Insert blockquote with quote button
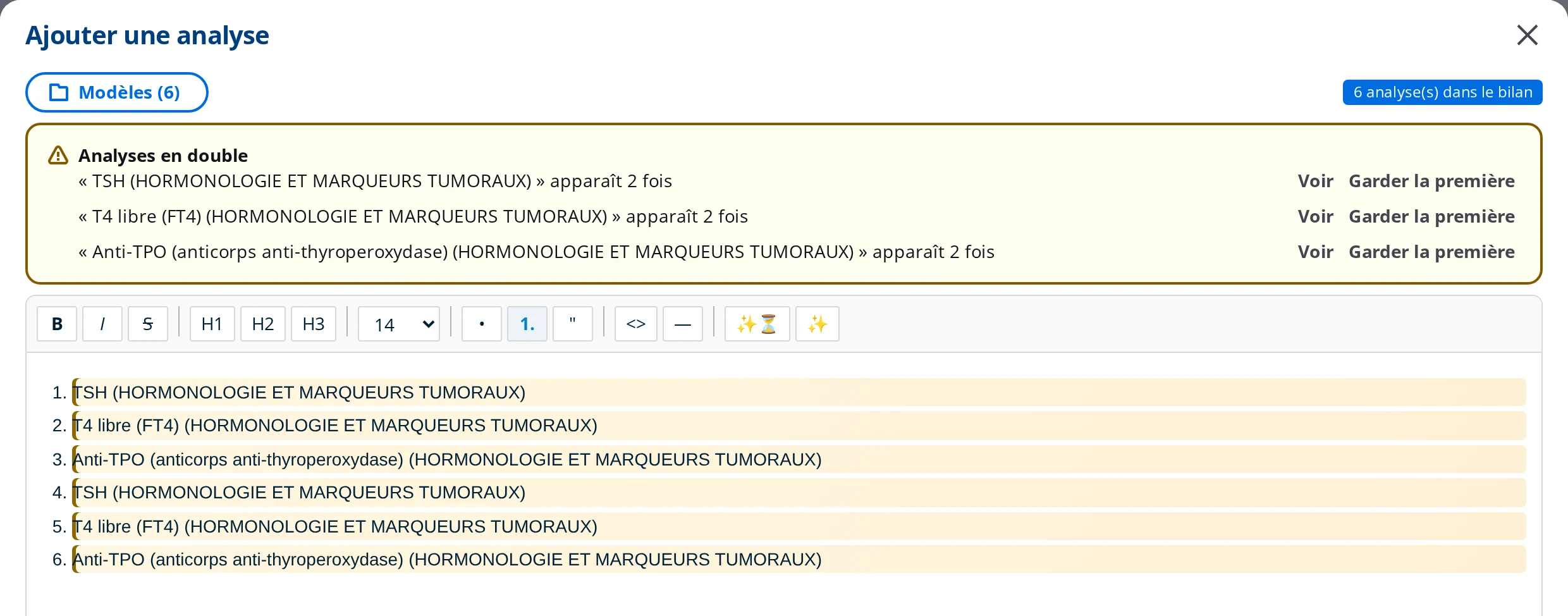1568x616 pixels. pos(573,324)
